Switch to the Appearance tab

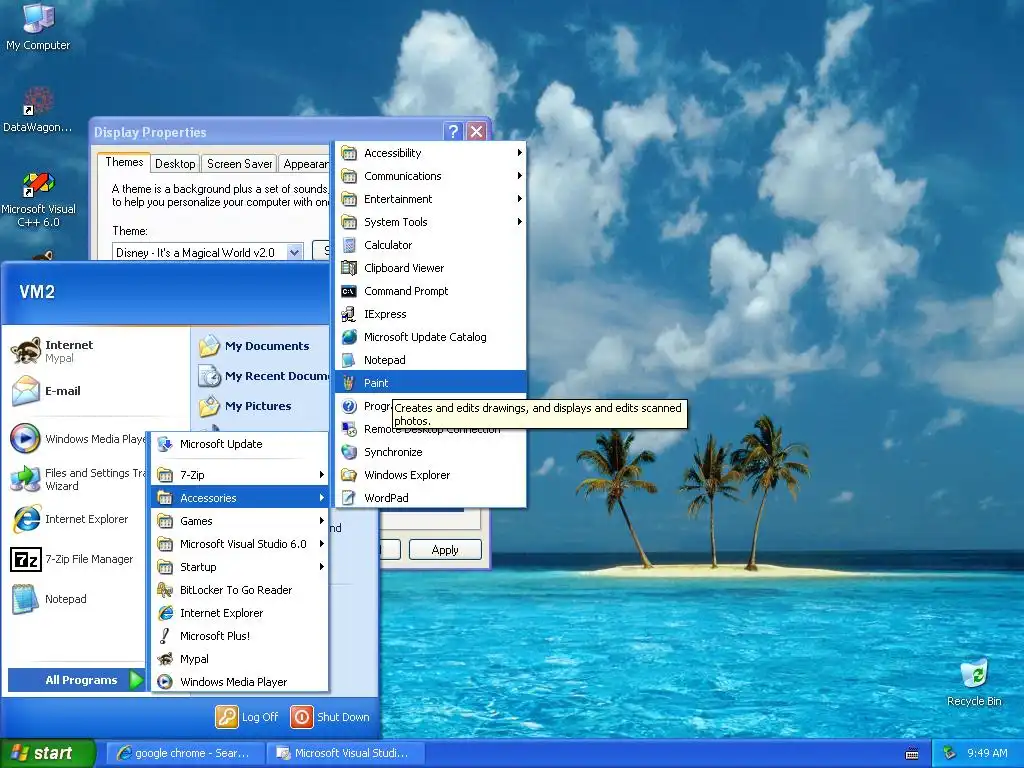coord(305,164)
